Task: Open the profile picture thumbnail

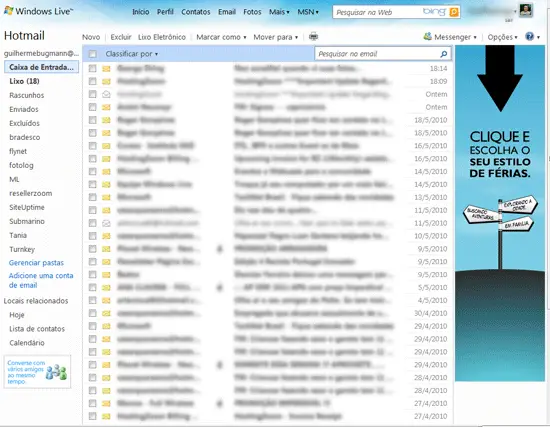Action: coord(525,10)
